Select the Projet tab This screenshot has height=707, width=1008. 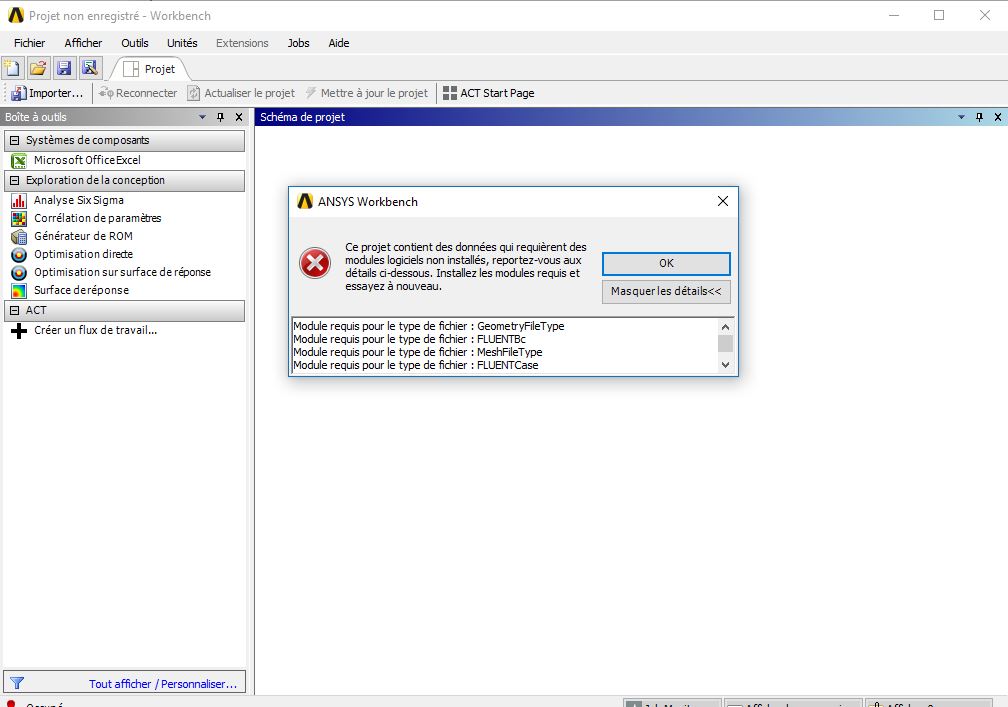click(x=149, y=69)
